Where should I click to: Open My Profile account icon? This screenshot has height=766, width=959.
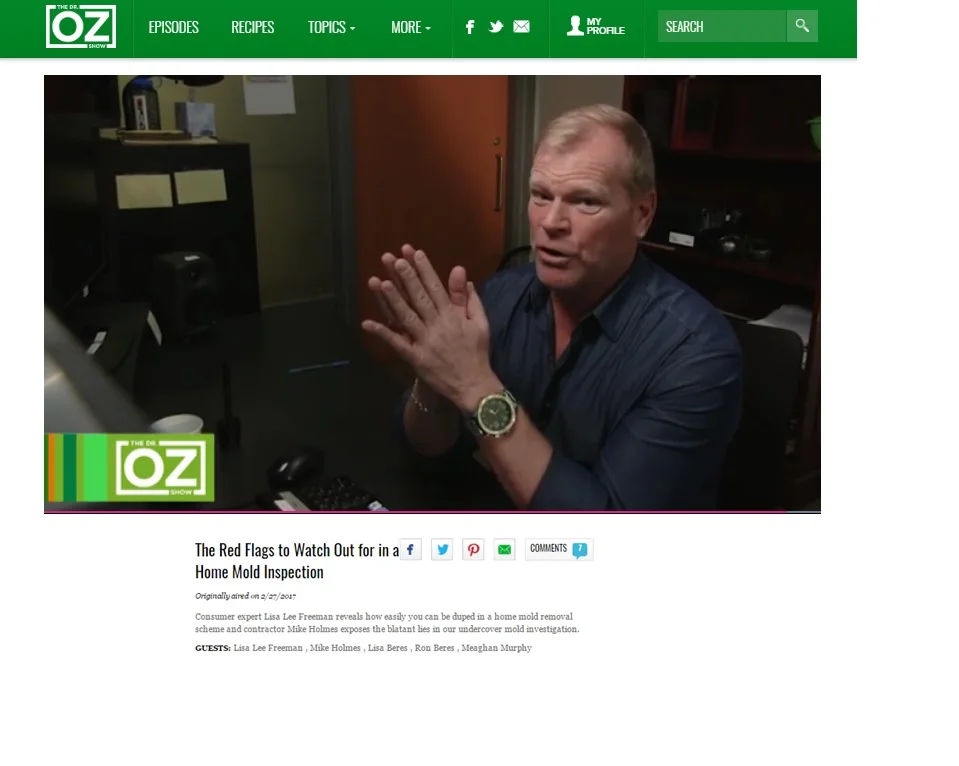(x=596, y=26)
